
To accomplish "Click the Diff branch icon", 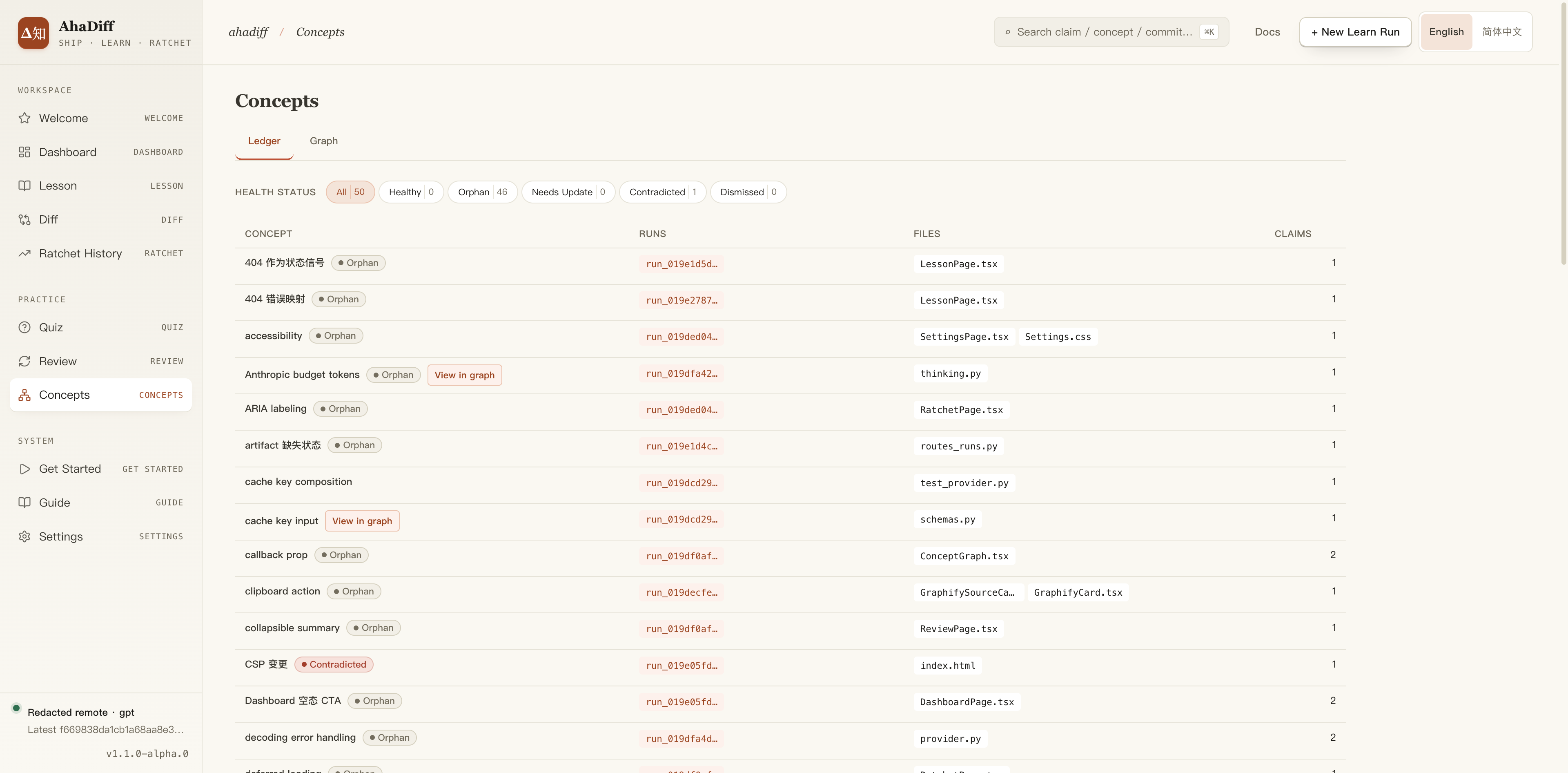I will tap(24, 219).
